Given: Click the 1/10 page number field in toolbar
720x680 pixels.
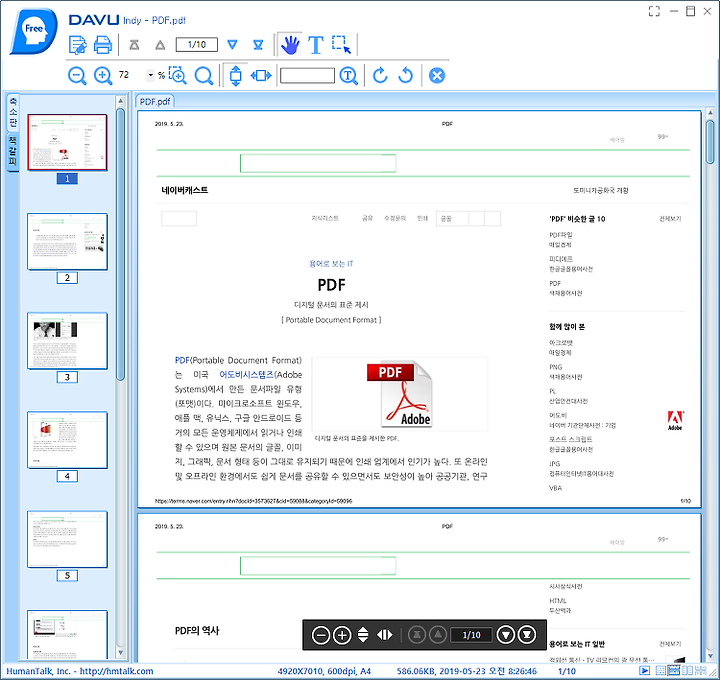Looking at the screenshot, I should click(197, 45).
